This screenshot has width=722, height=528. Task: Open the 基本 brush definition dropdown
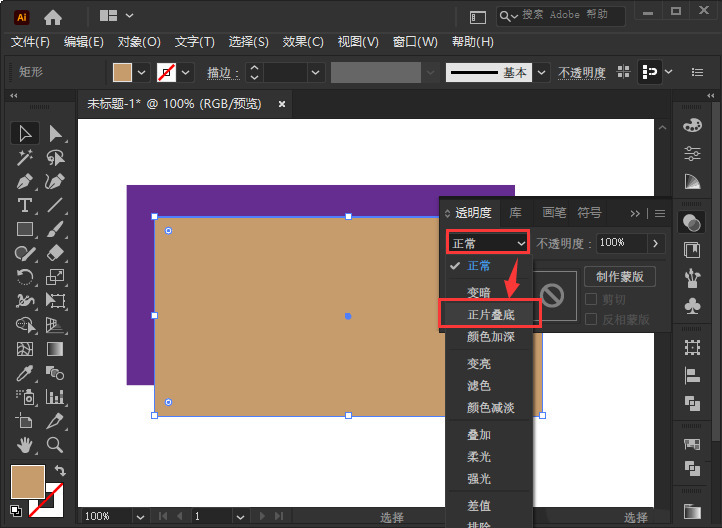[542, 72]
